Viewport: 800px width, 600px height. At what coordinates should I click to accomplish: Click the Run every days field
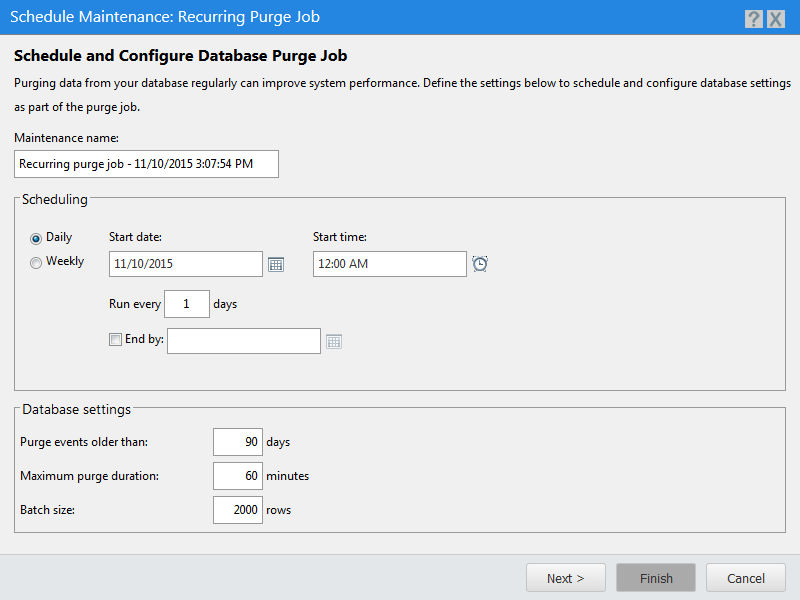pos(186,304)
